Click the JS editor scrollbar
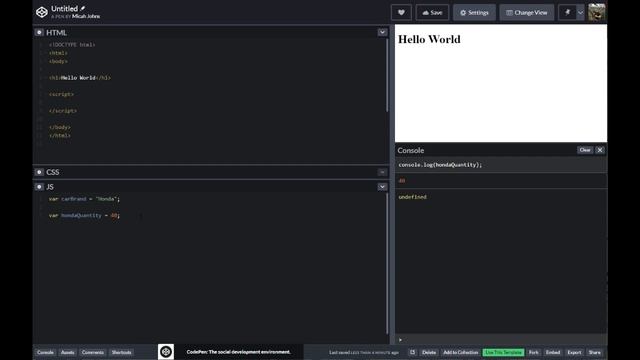The width and height of the screenshot is (640, 360). coord(387,264)
